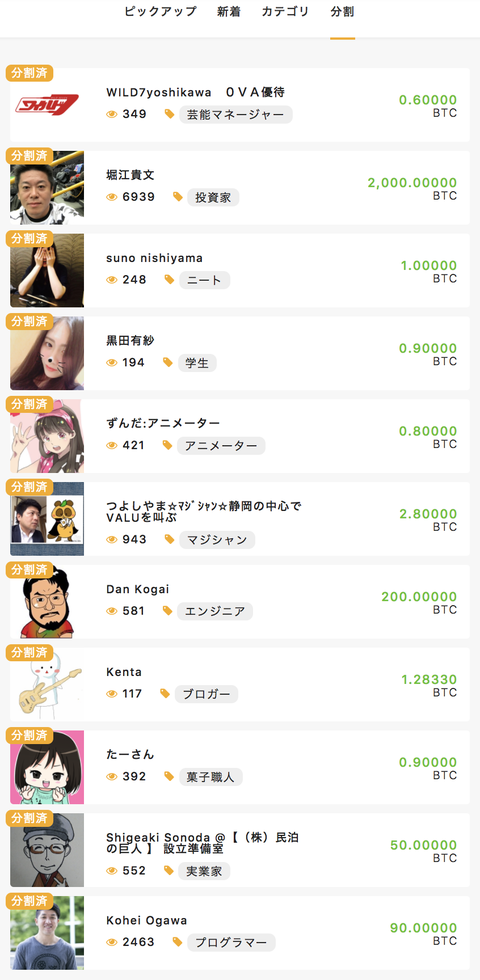
Task: Click the 分割済 badge on Kenta's card
Action: (x=29, y=652)
